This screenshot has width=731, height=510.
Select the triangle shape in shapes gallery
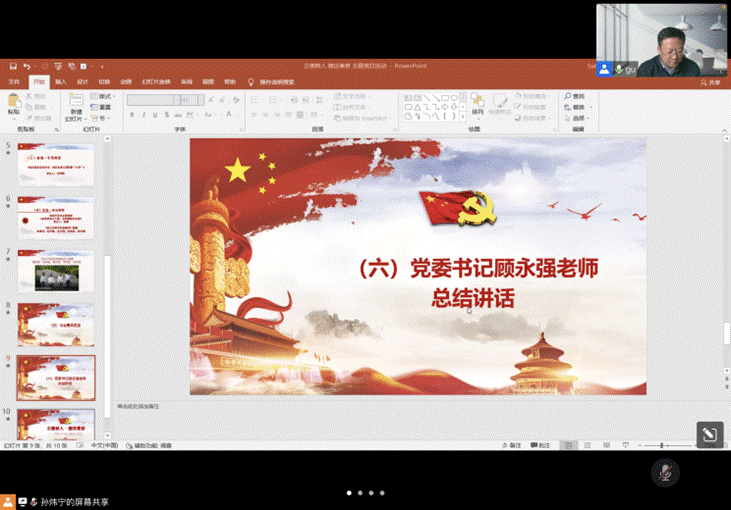coord(417,107)
